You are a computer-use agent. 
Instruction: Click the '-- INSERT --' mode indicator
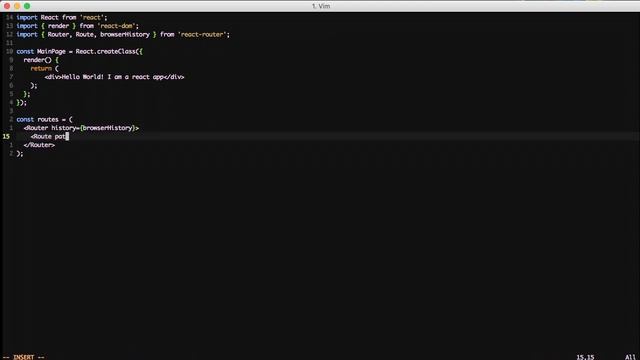(x=24, y=357)
